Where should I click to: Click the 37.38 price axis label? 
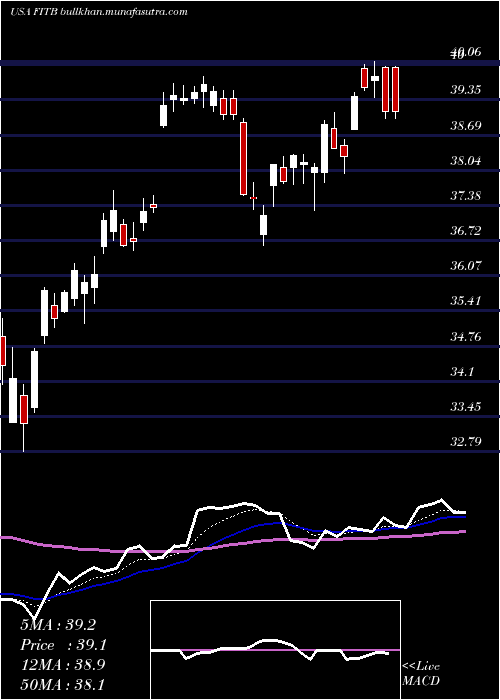(466, 196)
